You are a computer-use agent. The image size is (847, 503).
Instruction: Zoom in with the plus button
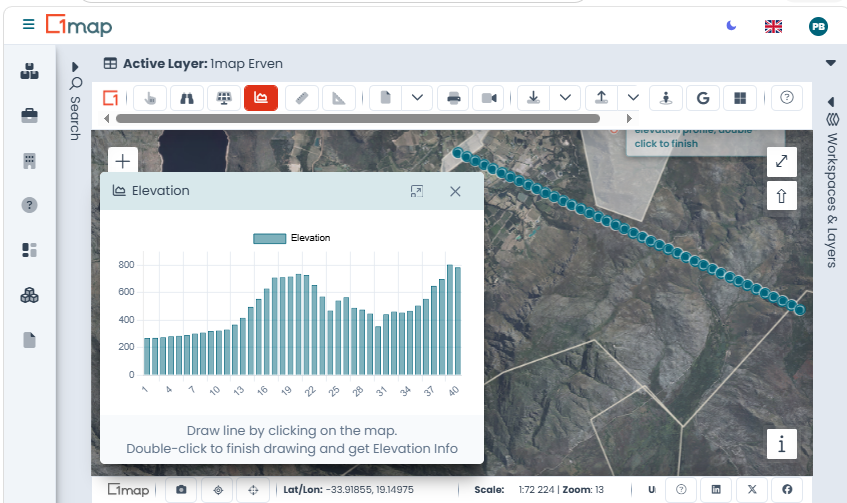(123, 161)
